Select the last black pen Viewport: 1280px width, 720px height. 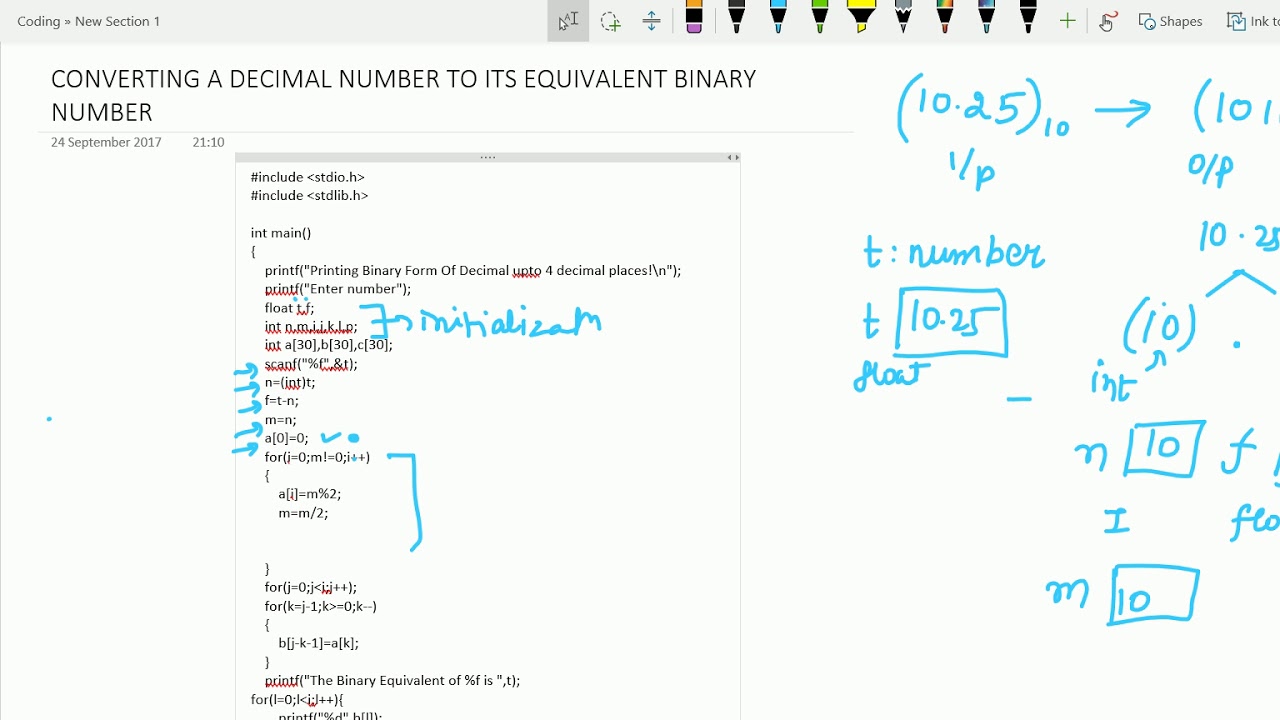pyautogui.click(x=1028, y=18)
